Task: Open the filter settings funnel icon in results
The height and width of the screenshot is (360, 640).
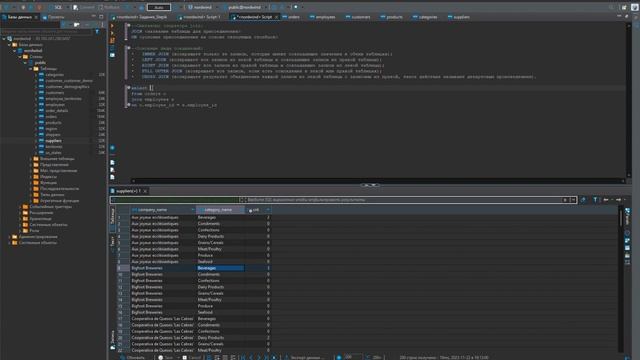Action: 595,200
